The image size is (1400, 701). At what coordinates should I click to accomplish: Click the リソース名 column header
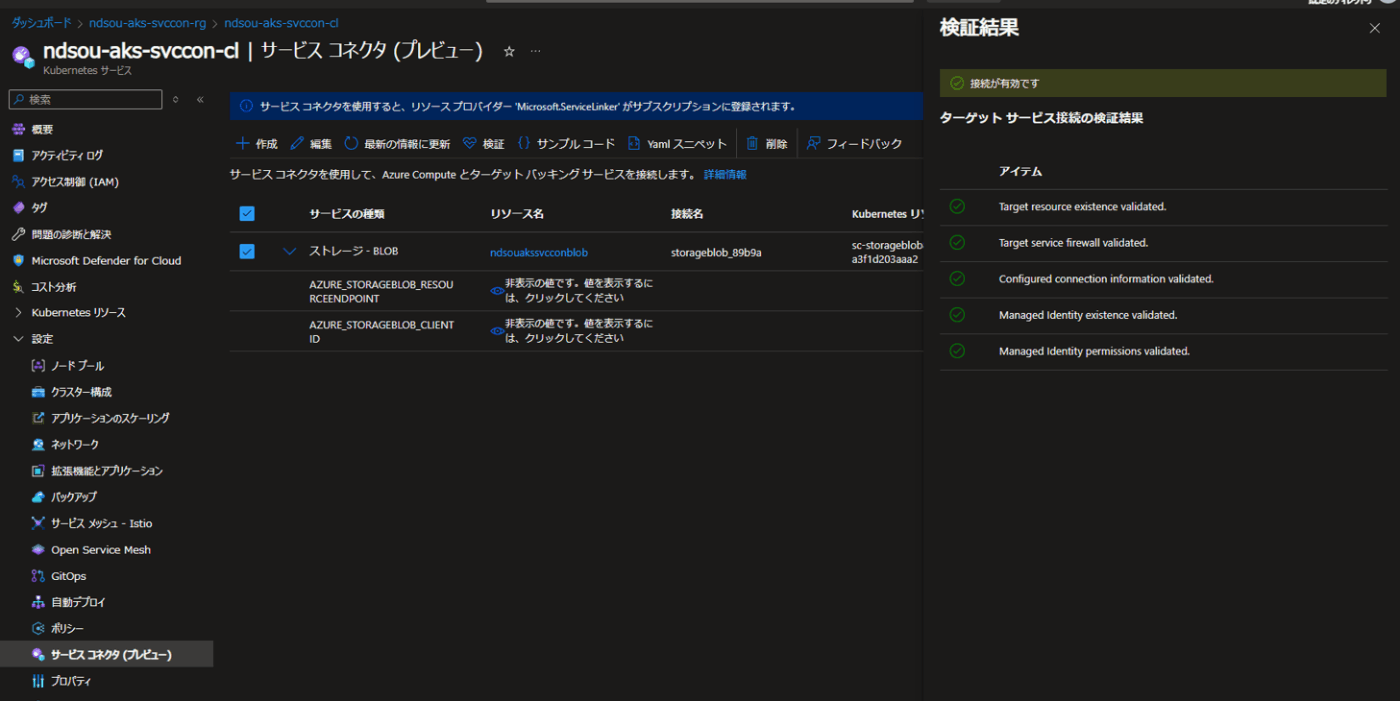pyautogui.click(x=517, y=214)
